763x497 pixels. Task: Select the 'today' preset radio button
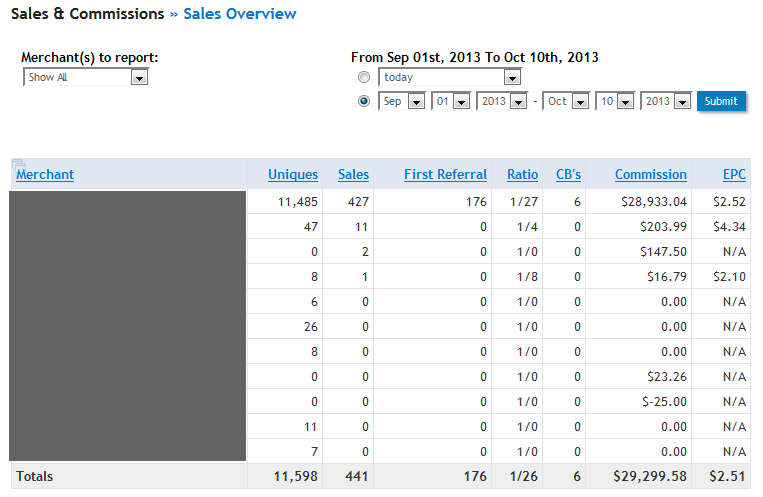pyautogui.click(x=364, y=77)
